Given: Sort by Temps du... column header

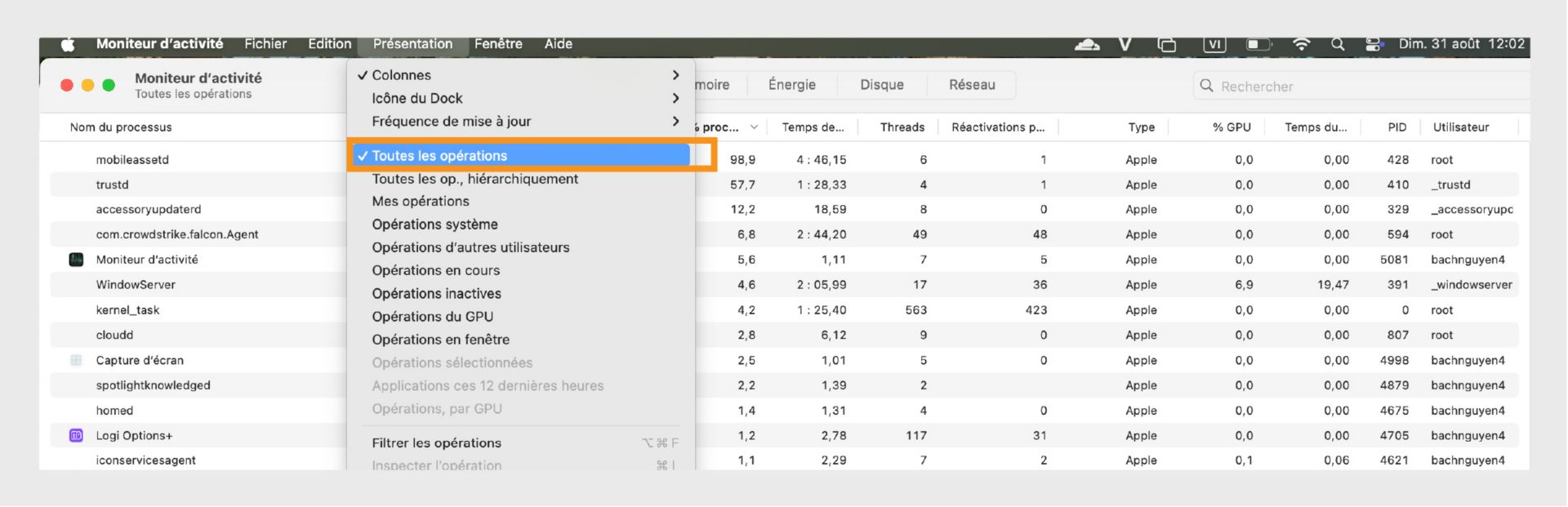Looking at the screenshot, I should click(1316, 127).
